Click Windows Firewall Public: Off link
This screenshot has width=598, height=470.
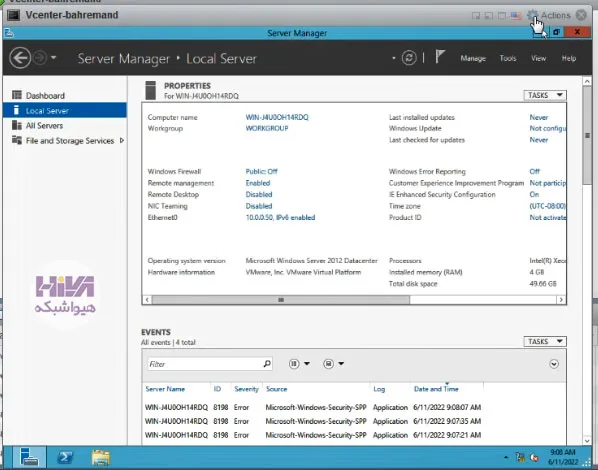click(x=262, y=171)
